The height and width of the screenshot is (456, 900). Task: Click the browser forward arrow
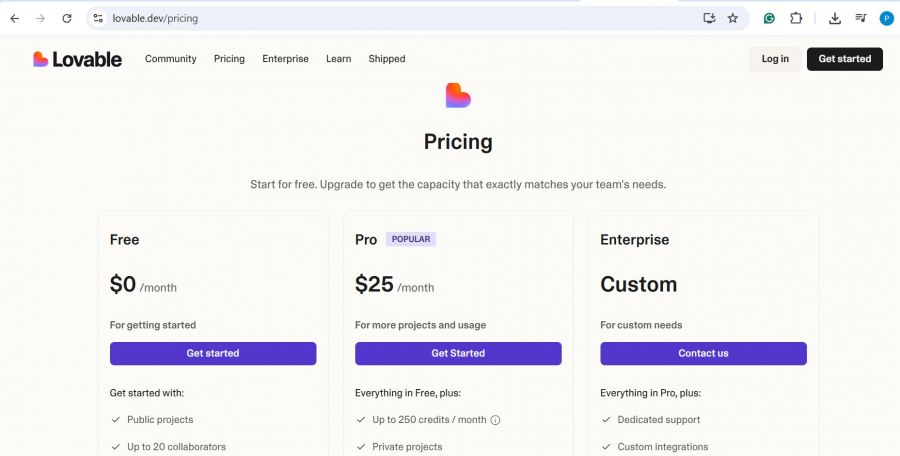[40, 18]
